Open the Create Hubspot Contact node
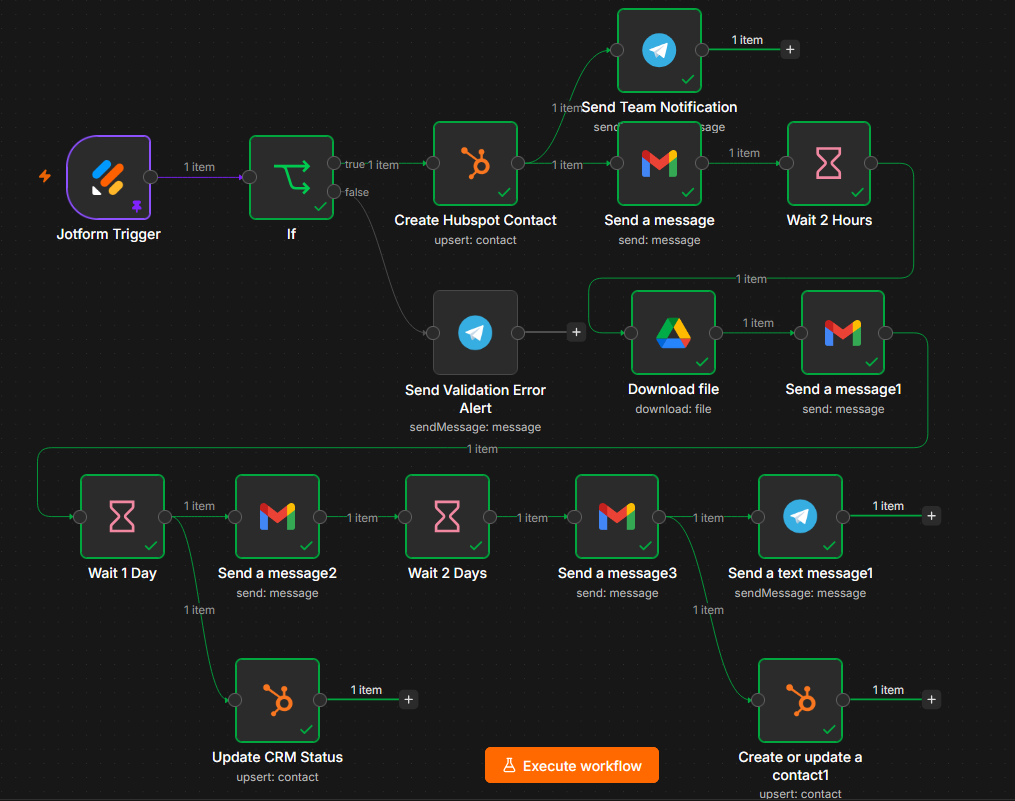The height and width of the screenshot is (801, 1015). (x=475, y=163)
